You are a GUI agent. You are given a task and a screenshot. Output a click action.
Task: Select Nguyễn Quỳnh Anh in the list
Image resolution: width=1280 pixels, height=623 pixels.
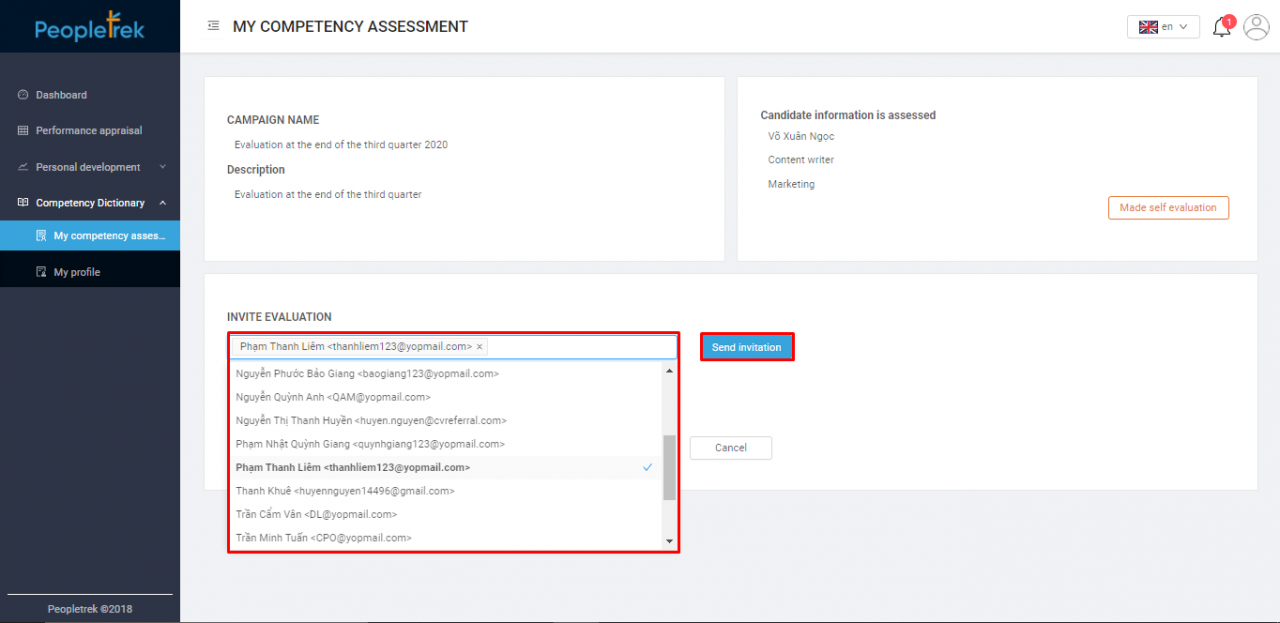pyautogui.click(x=333, y=397)
